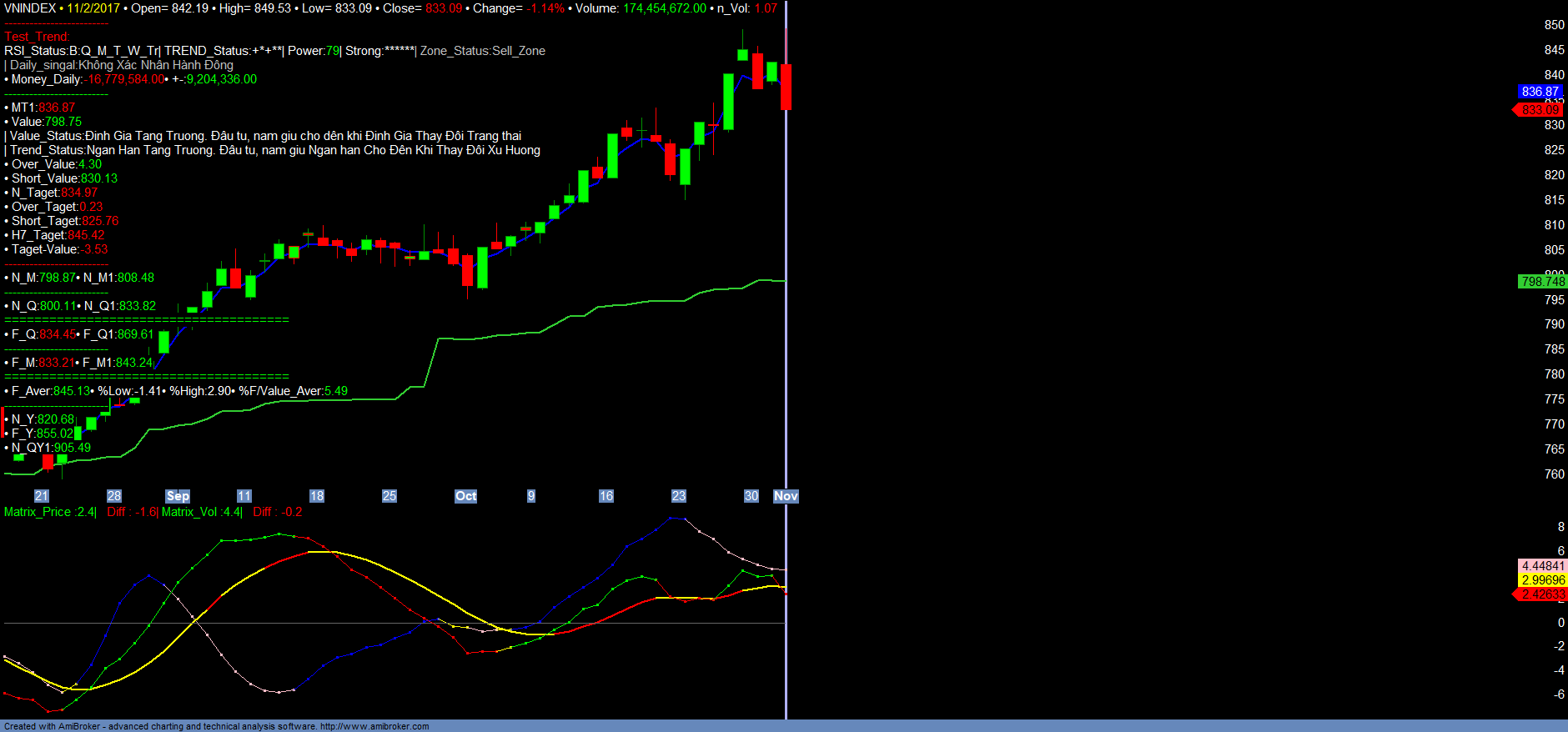The width and height of the screenshot is (1568, 732).
Task: Click the 850 level on price axis
Action: [x=1554, y=25]
